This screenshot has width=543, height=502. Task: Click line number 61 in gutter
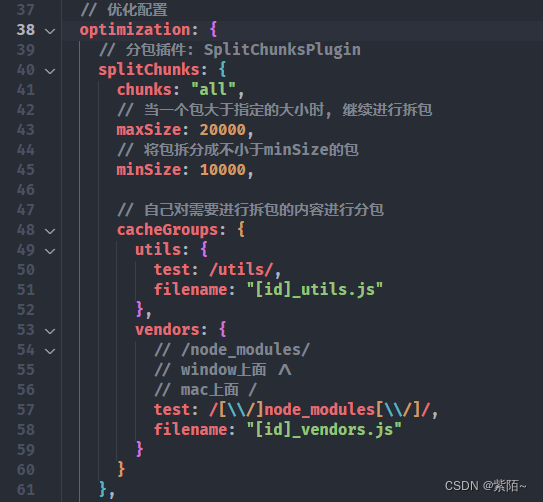click(26, 490)
